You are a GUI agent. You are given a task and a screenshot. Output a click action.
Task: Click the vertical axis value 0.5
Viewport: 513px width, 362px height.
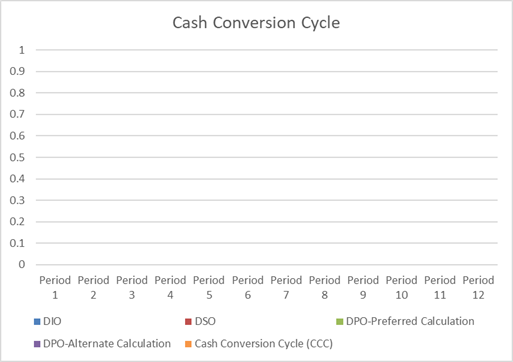(x=17, y=157)
